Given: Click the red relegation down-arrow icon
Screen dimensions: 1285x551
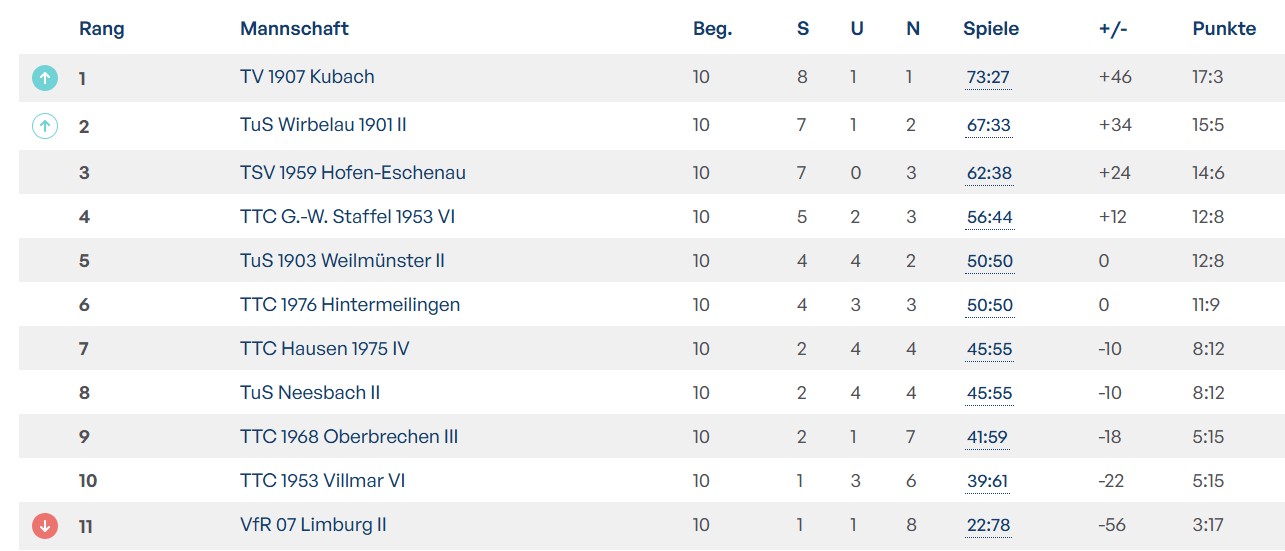Looking at the screenshot, I should tap(45, 525).
